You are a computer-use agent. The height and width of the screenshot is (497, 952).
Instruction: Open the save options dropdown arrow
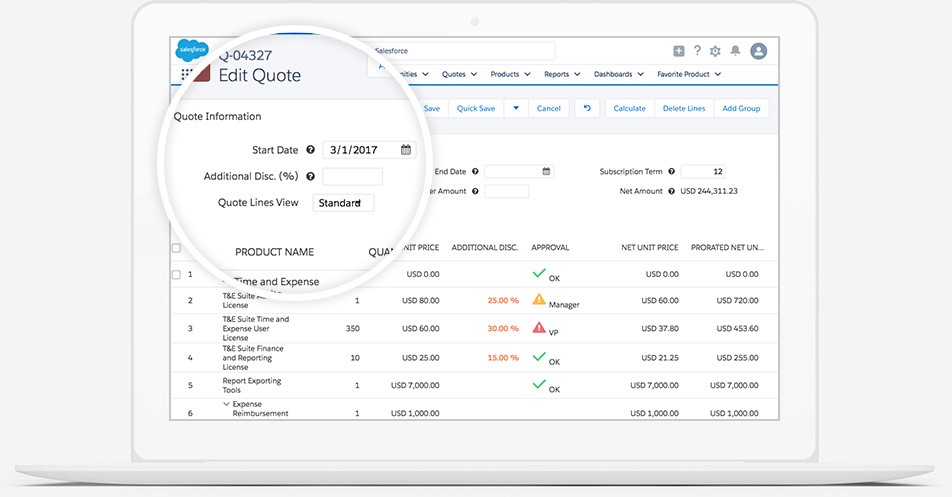tap(516, 108)
